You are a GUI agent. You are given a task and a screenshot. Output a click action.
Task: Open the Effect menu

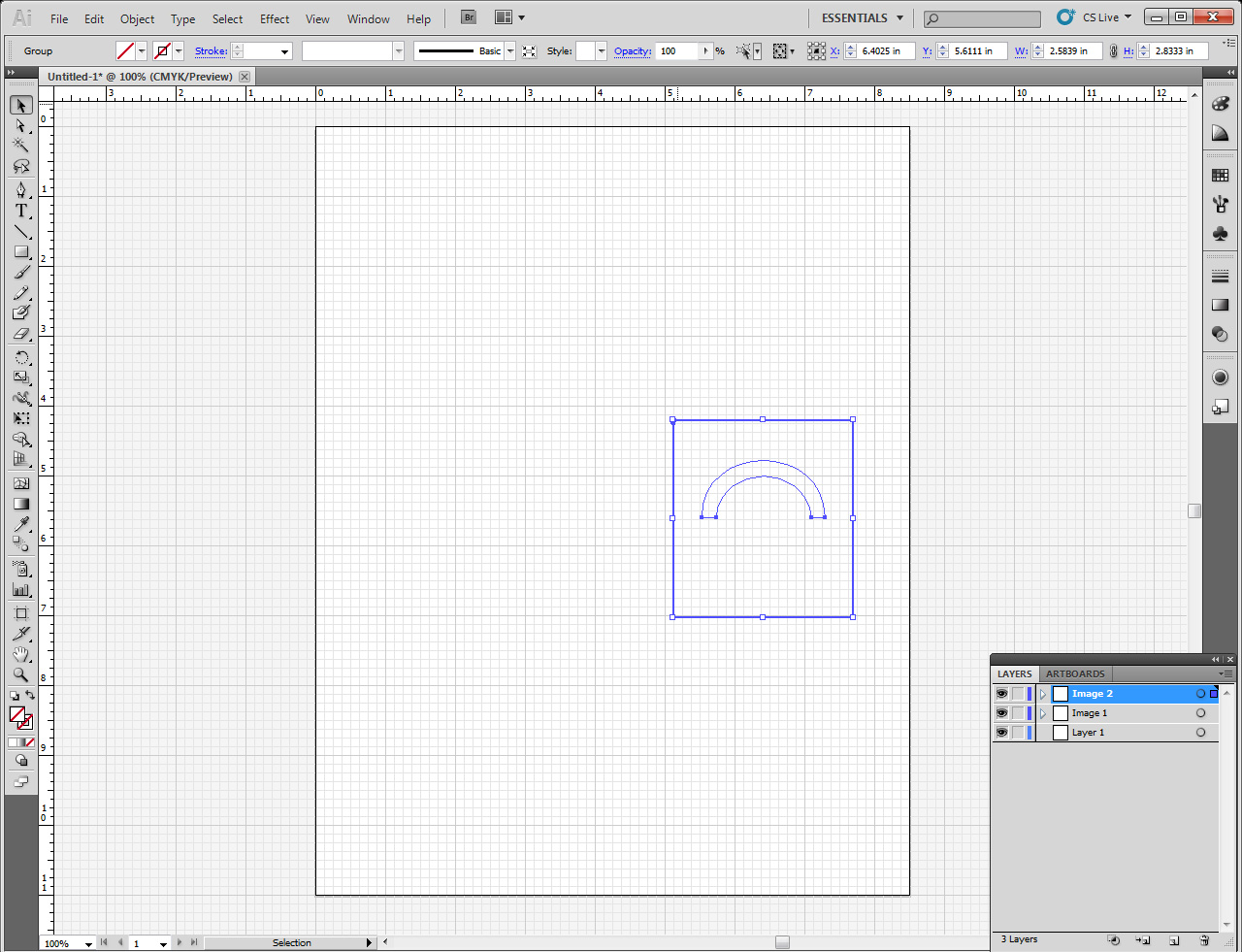[275, 18]
